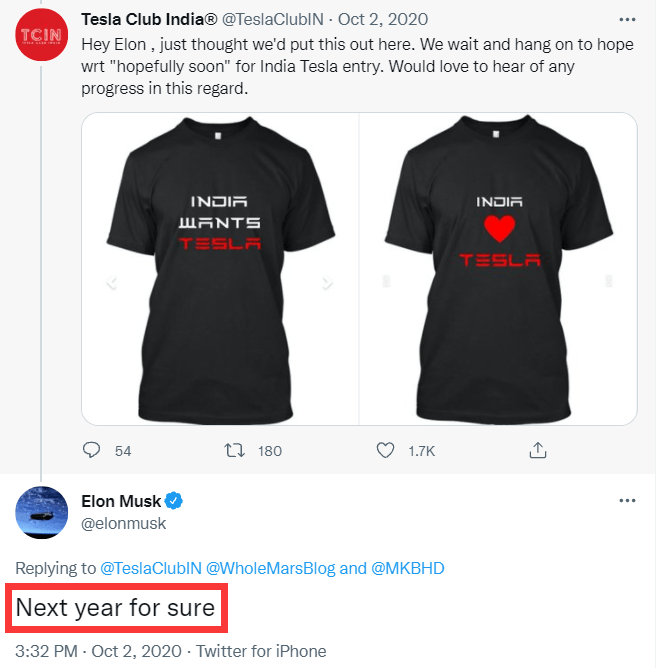Open the Tesla Club India avatar
The width and height of the screenshot is (658, 668).
coord(41,39)
